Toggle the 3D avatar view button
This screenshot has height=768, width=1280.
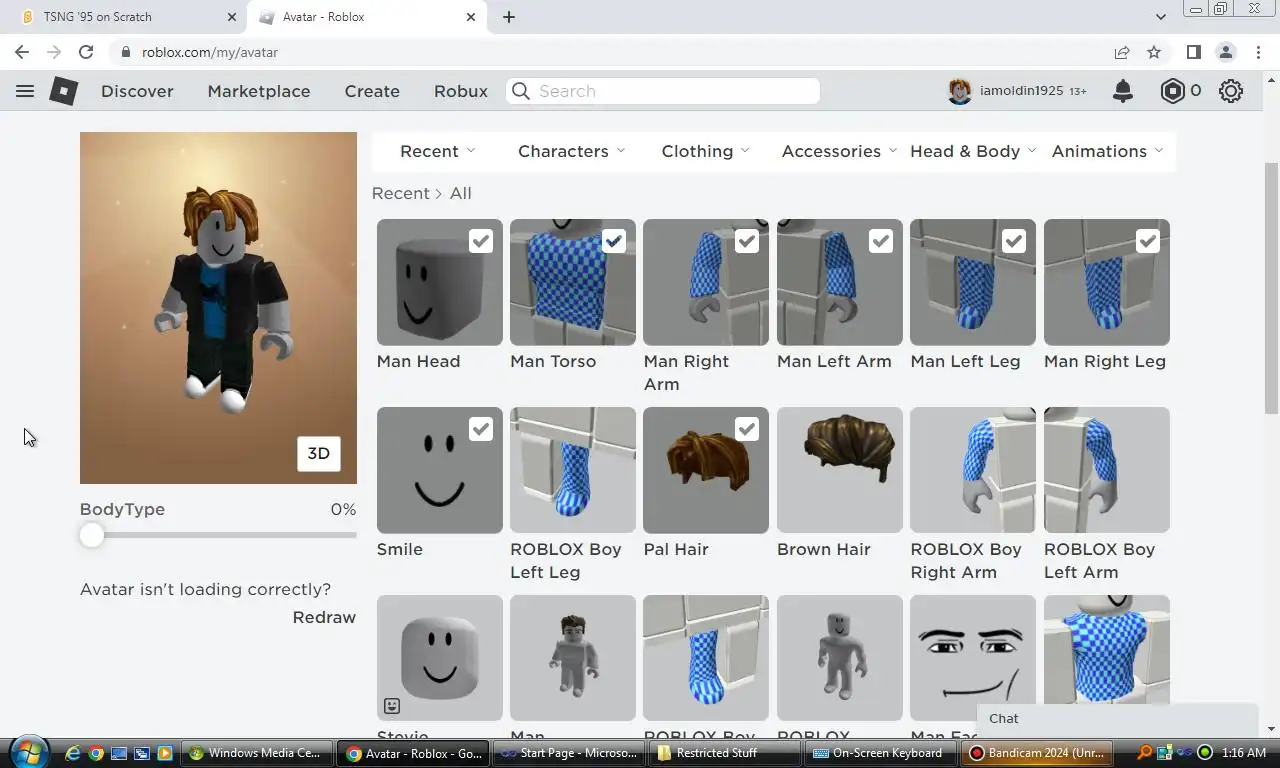[x=319, y=454]
